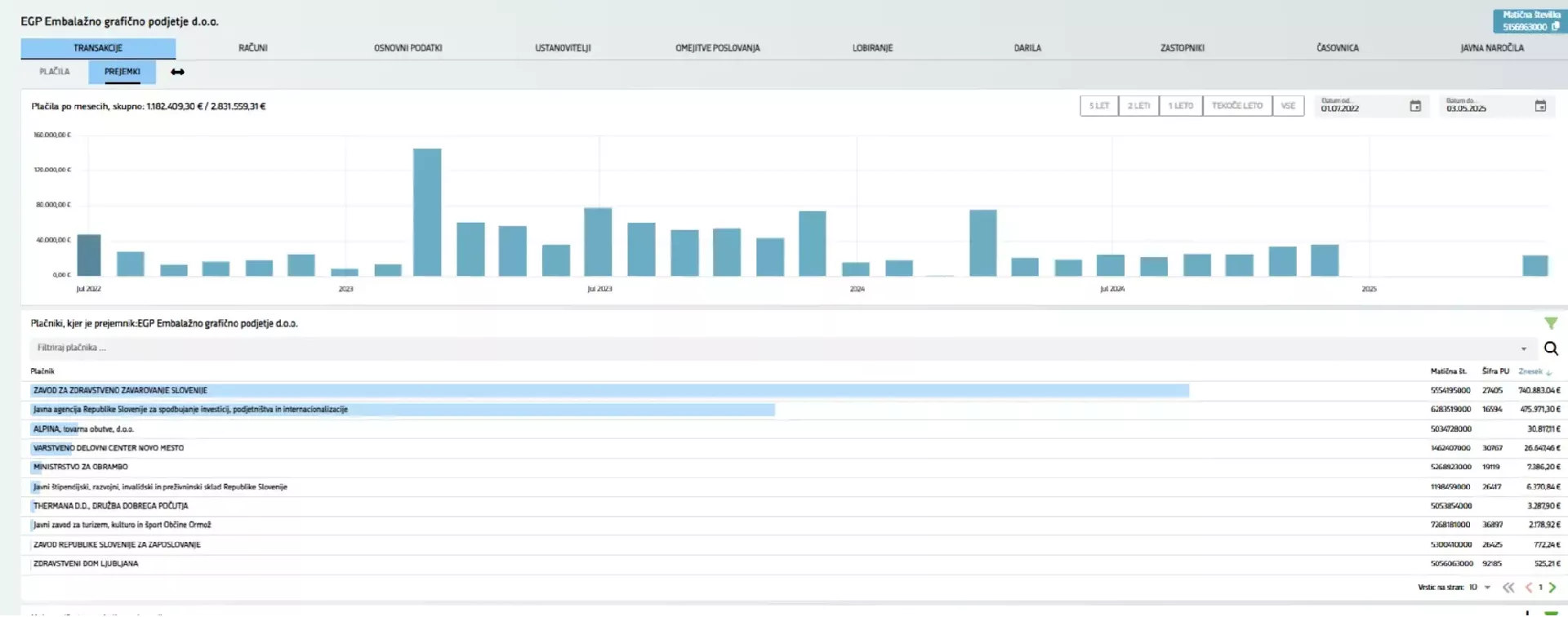Go to the next page arrow
Screen dimensions: 1568x617
(x=1552, y=588)
